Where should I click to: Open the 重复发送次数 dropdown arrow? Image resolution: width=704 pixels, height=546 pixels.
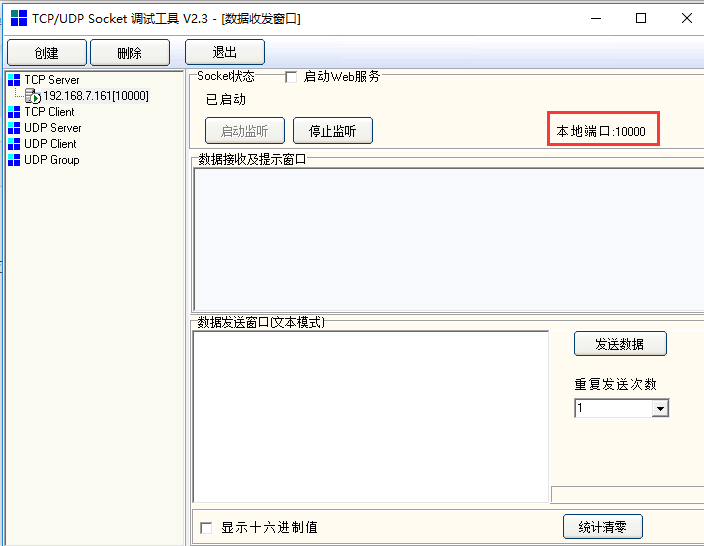660,409
